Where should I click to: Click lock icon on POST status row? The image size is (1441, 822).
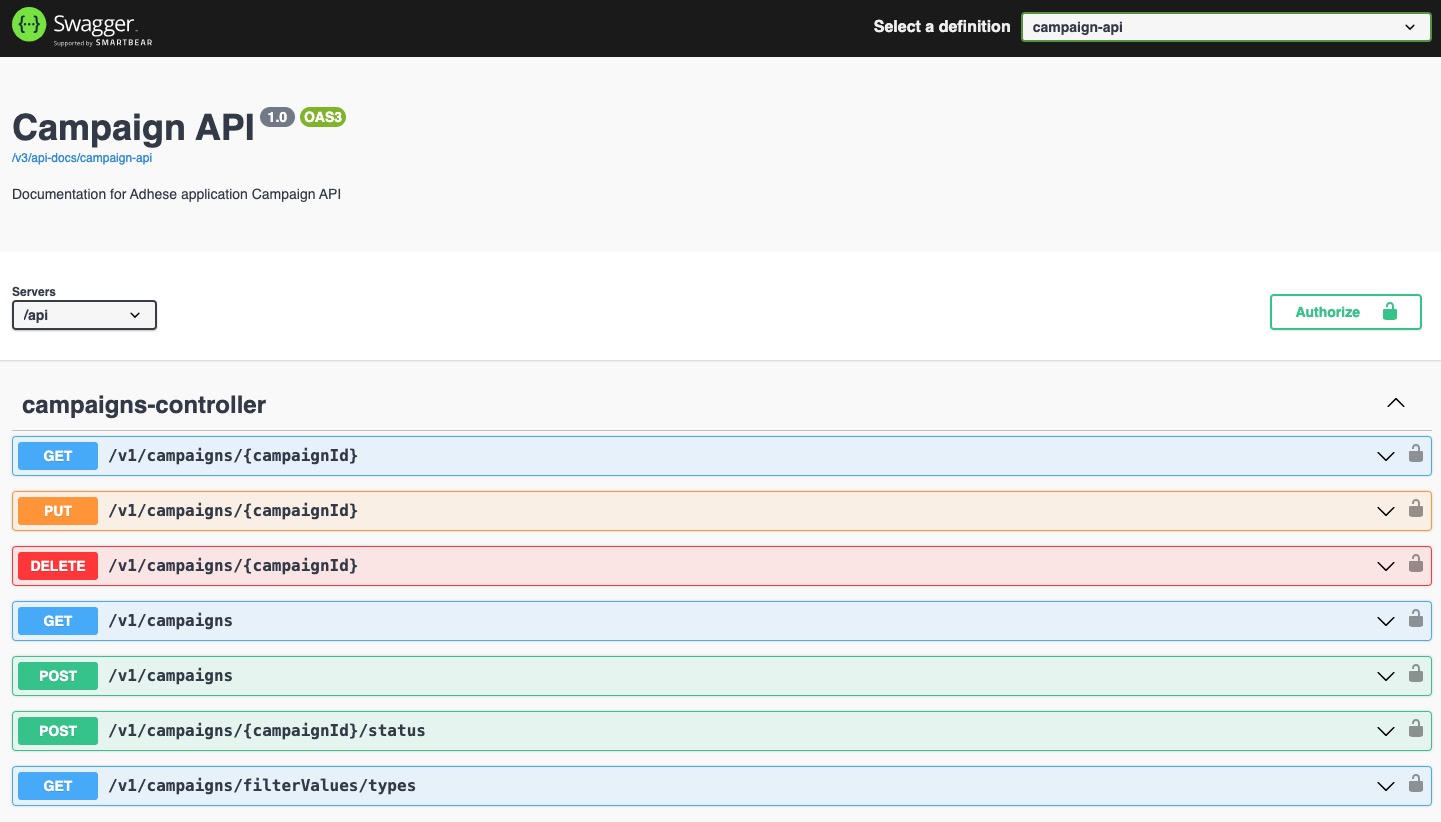(1415, 729)
